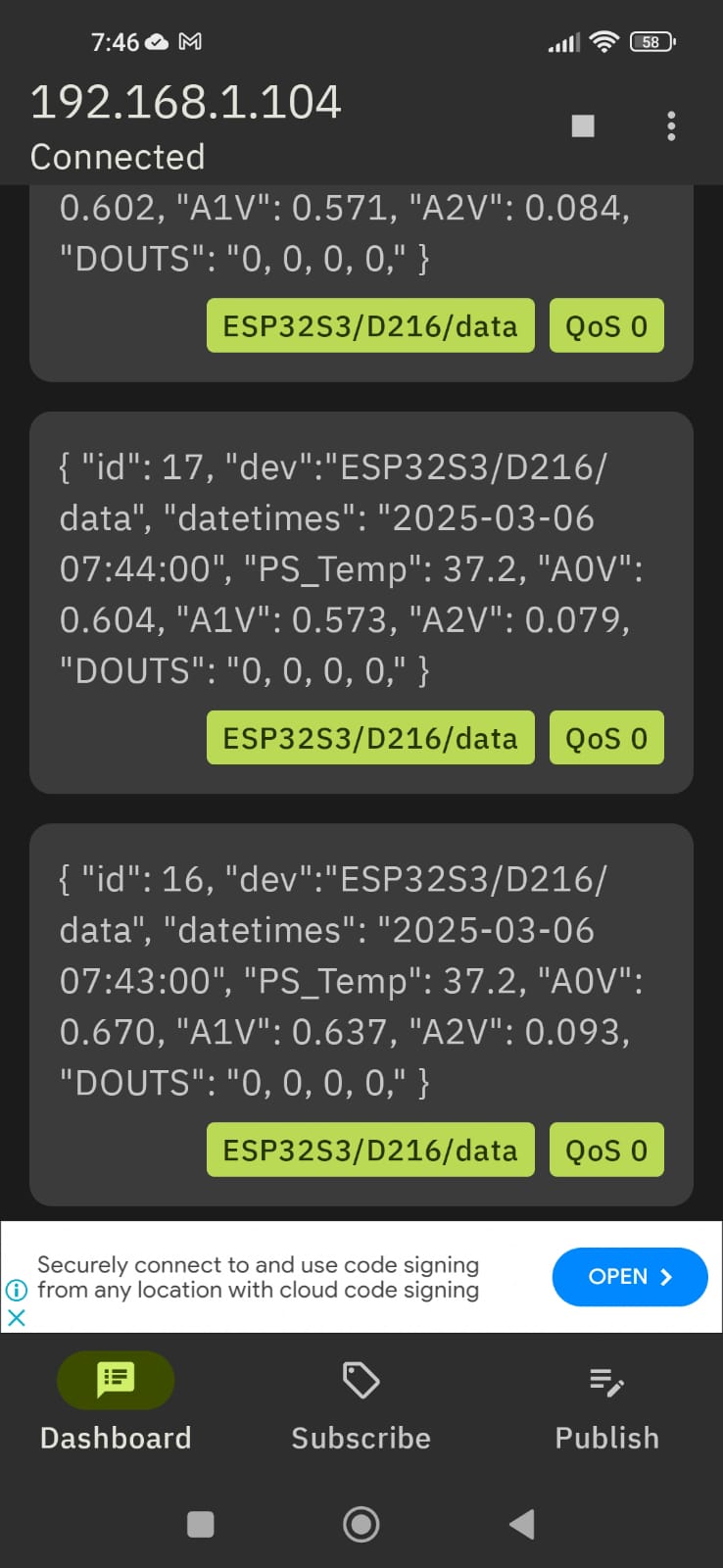Open the three-dot overflow menu
Image resolution: width=723 pixels, height=1568 pixels.
[671, 125]
